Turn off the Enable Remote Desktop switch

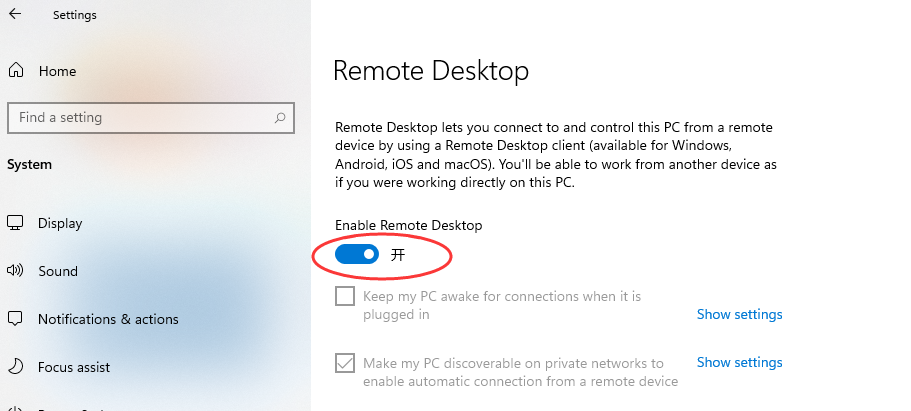(x=357, y=255)
